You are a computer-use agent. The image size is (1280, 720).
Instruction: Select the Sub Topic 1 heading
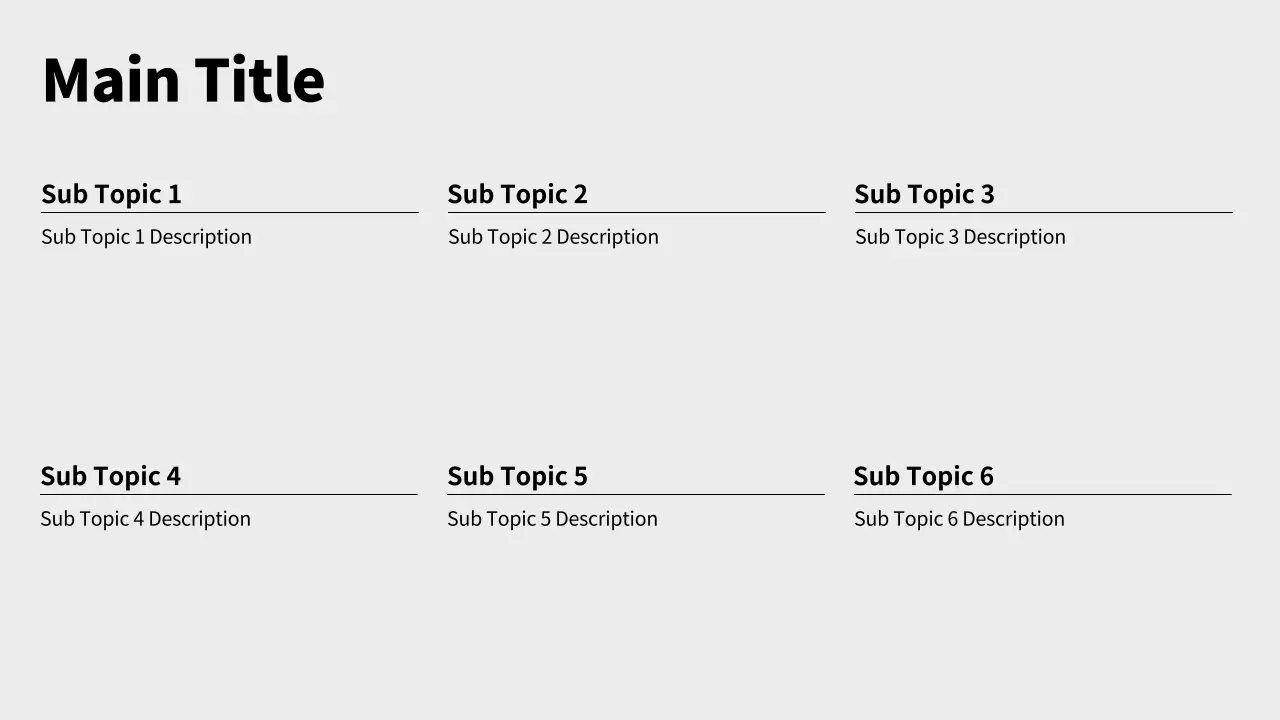point(111,194)
